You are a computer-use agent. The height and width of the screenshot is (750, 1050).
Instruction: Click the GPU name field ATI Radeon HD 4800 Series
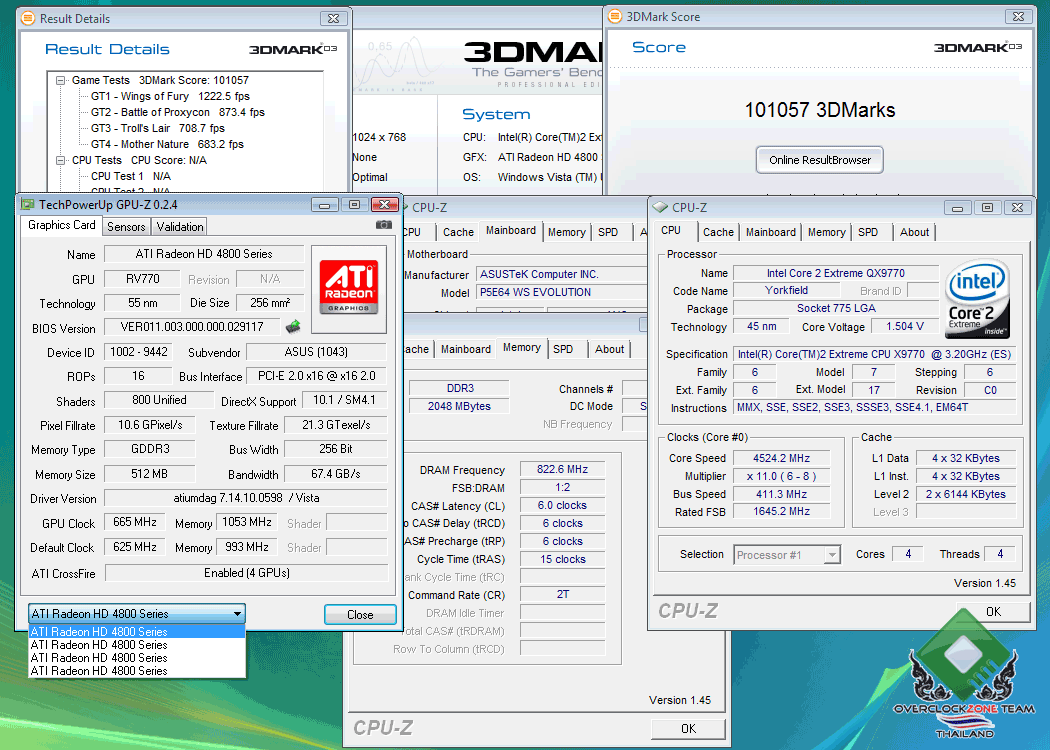click(204, 254)
